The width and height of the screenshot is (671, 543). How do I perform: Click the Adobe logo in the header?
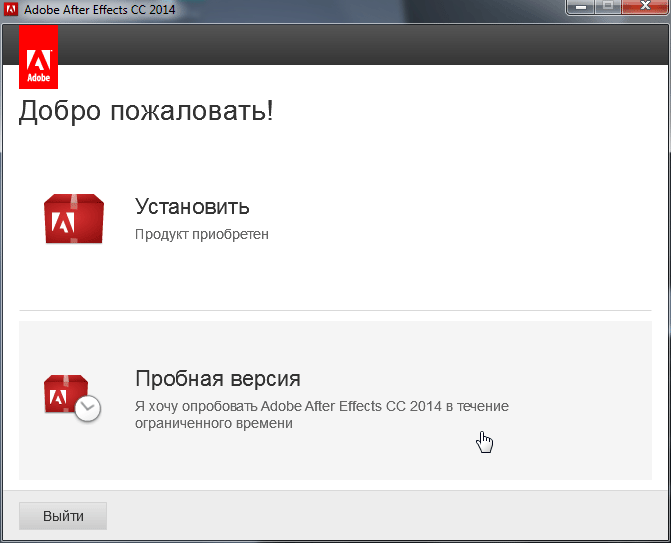pos(39,57)
